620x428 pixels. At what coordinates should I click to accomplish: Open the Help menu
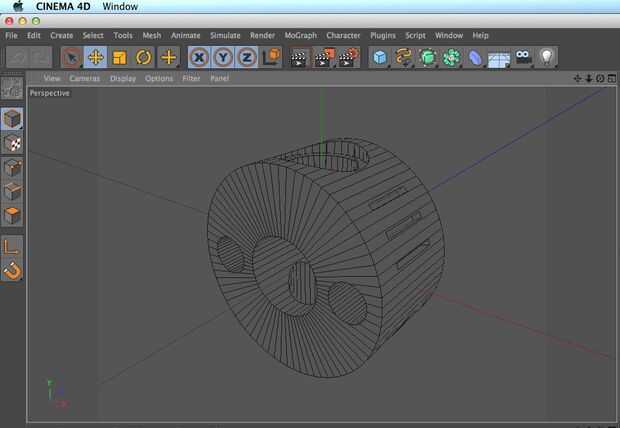[x=481, y=36]
